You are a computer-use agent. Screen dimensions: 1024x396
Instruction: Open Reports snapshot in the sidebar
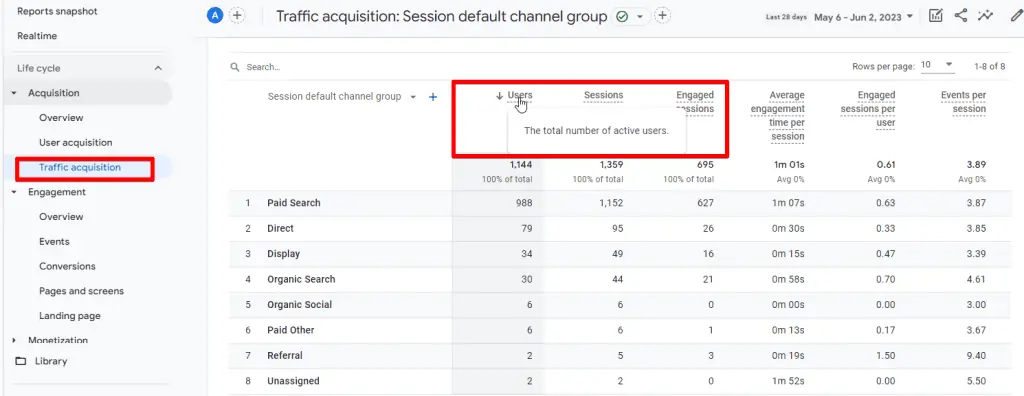pyautogui.click(x=57, y=11)
